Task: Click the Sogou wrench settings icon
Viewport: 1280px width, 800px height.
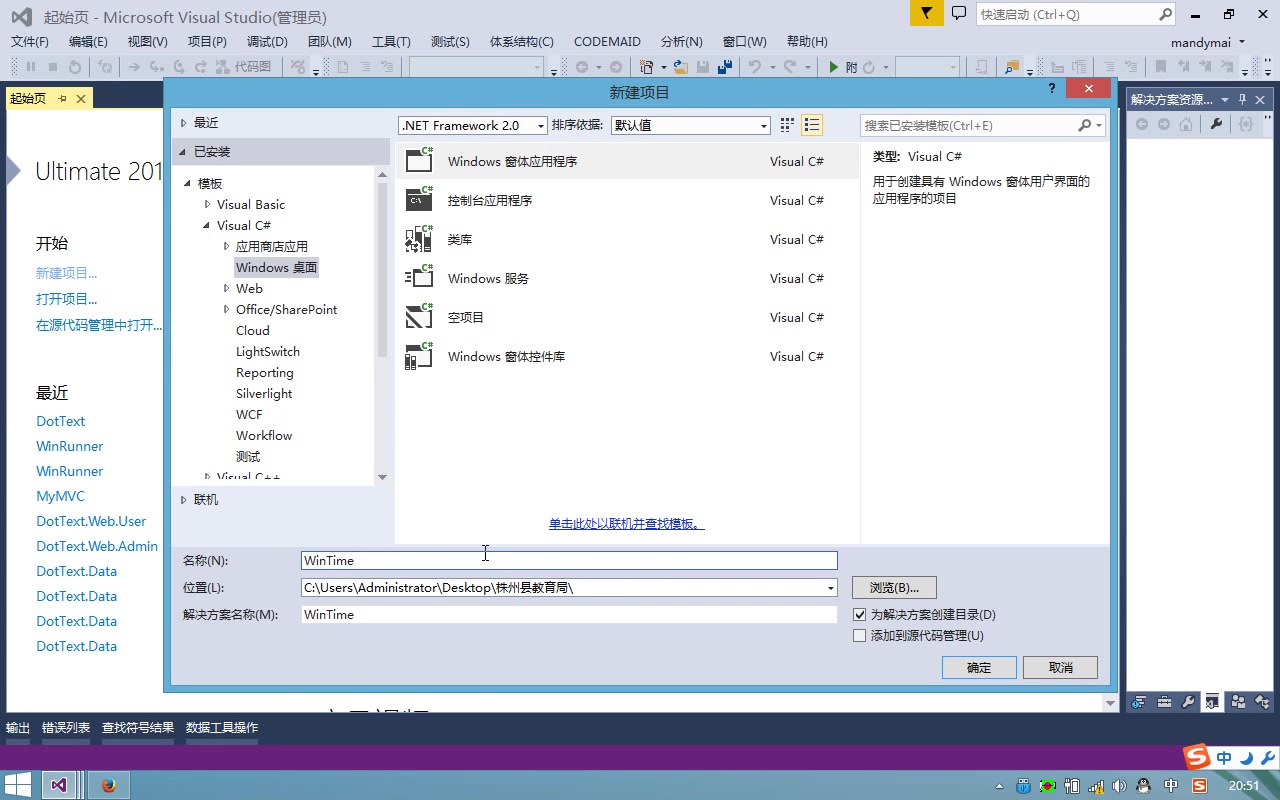Action: coord(1268,758)
